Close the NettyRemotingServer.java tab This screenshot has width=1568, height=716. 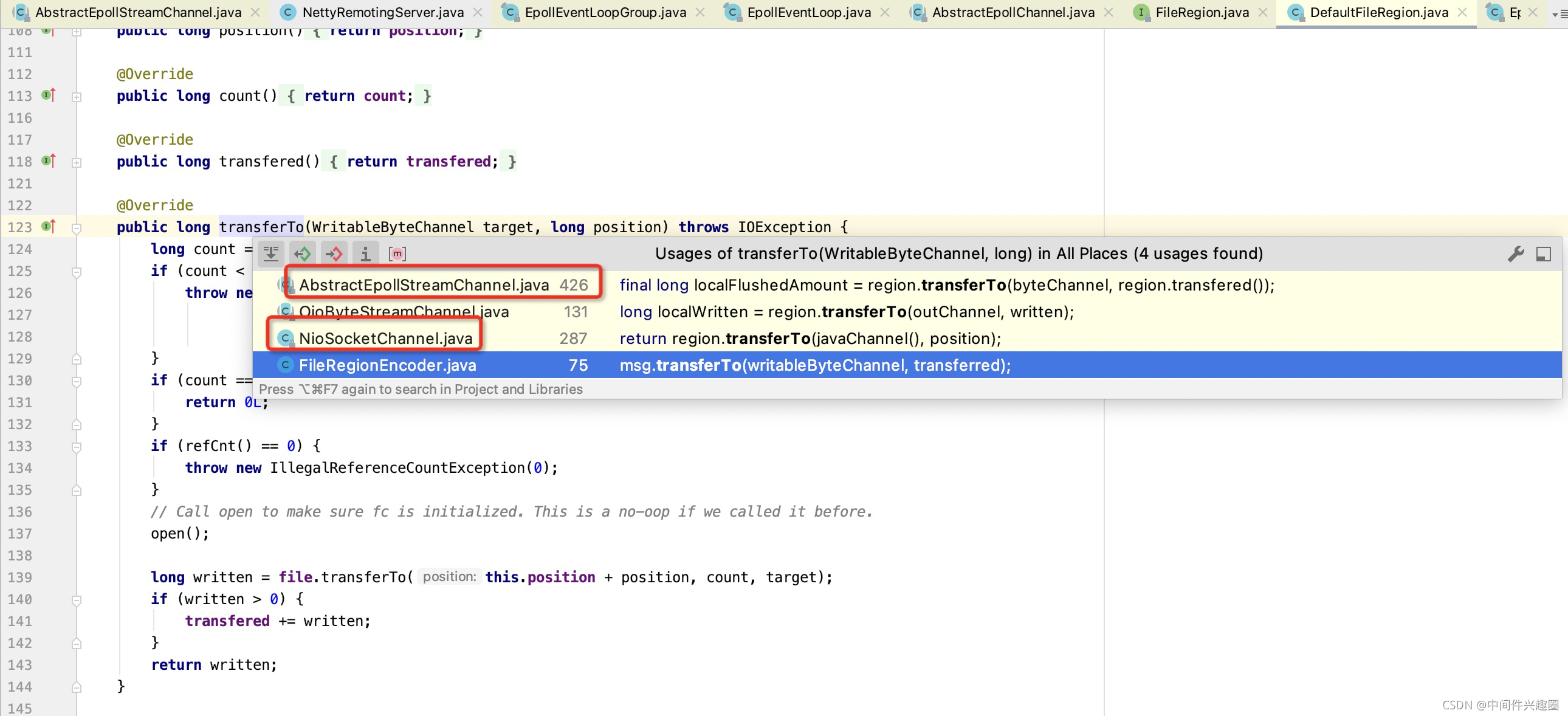478,12
